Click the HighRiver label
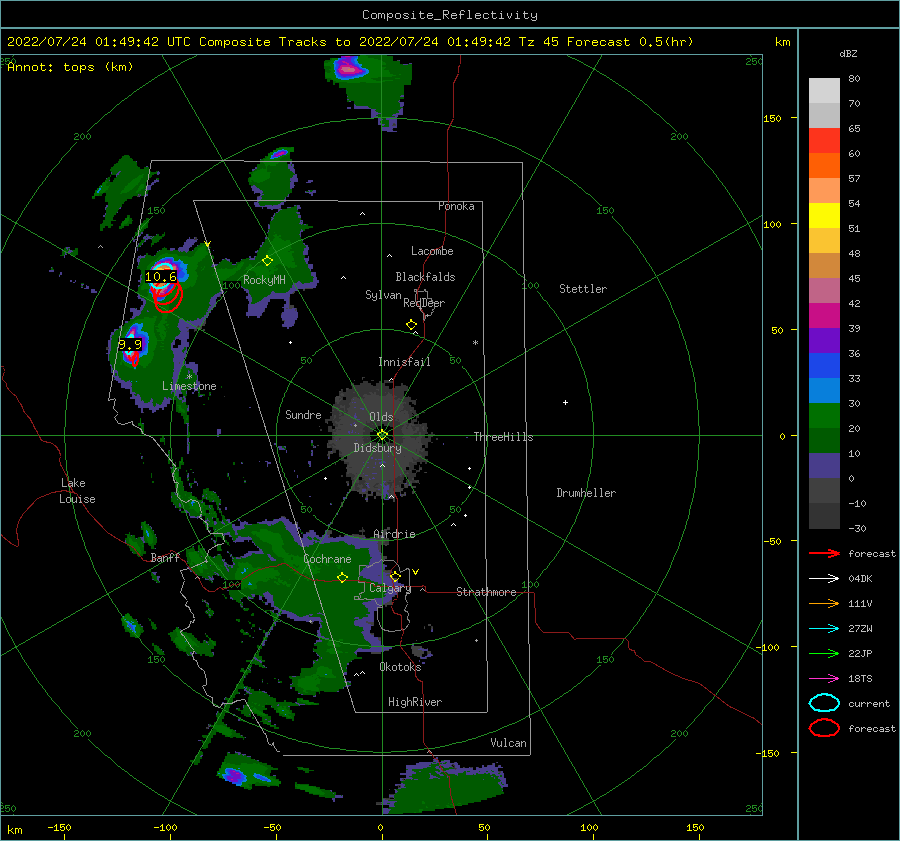Screen dimensions: 900x841 [415, 702]
